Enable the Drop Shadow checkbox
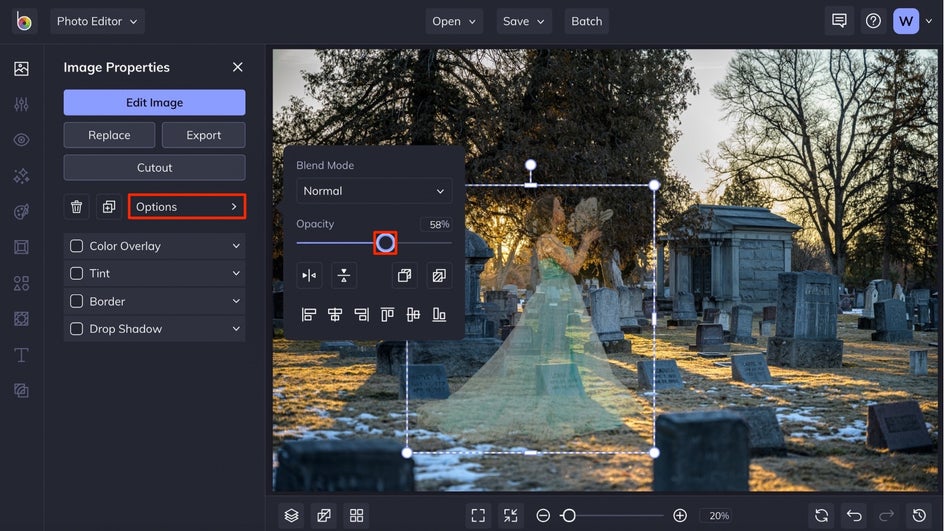 (77, 329)
